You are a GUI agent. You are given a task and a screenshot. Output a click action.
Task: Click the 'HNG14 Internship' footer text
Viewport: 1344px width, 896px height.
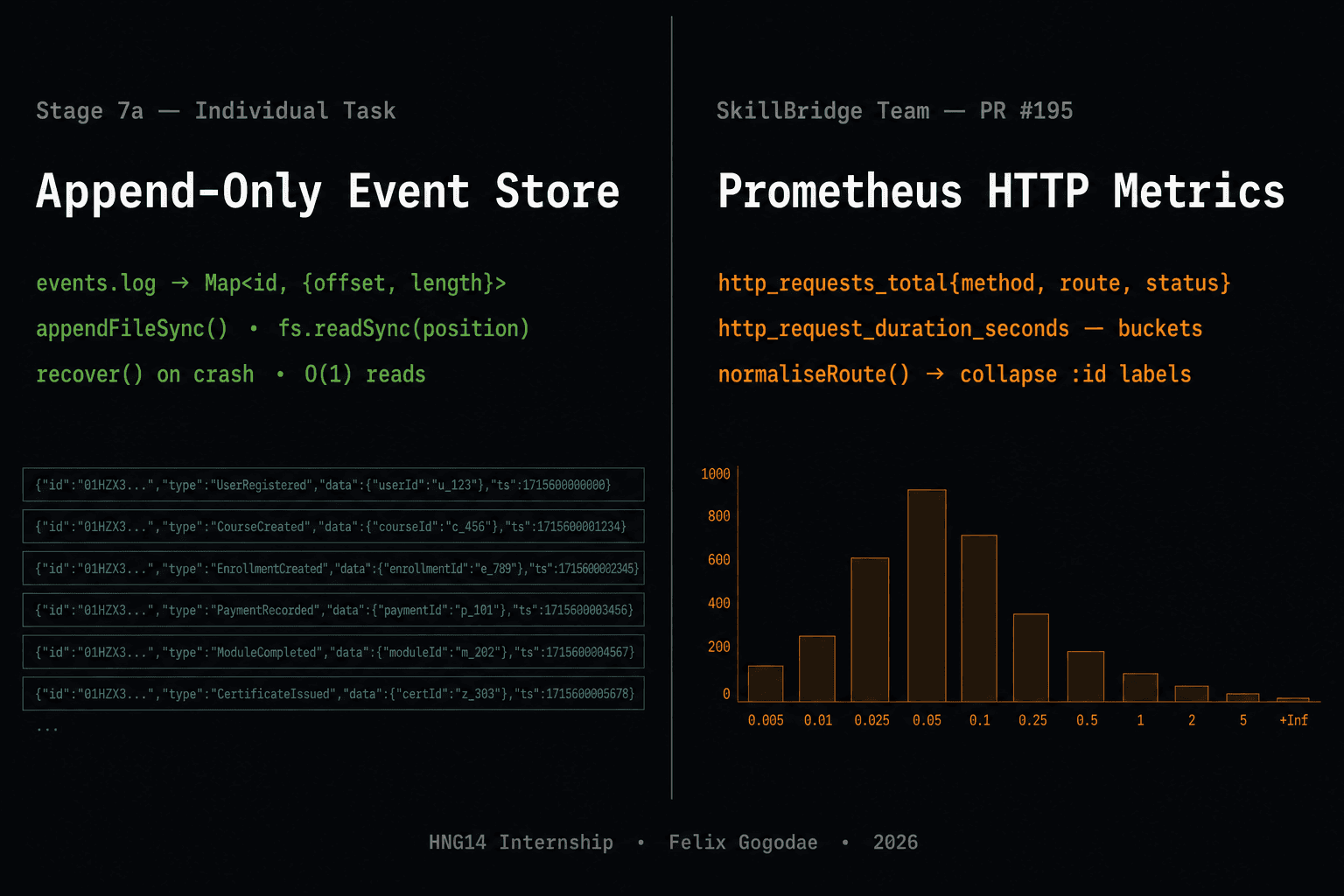point(521,843)
